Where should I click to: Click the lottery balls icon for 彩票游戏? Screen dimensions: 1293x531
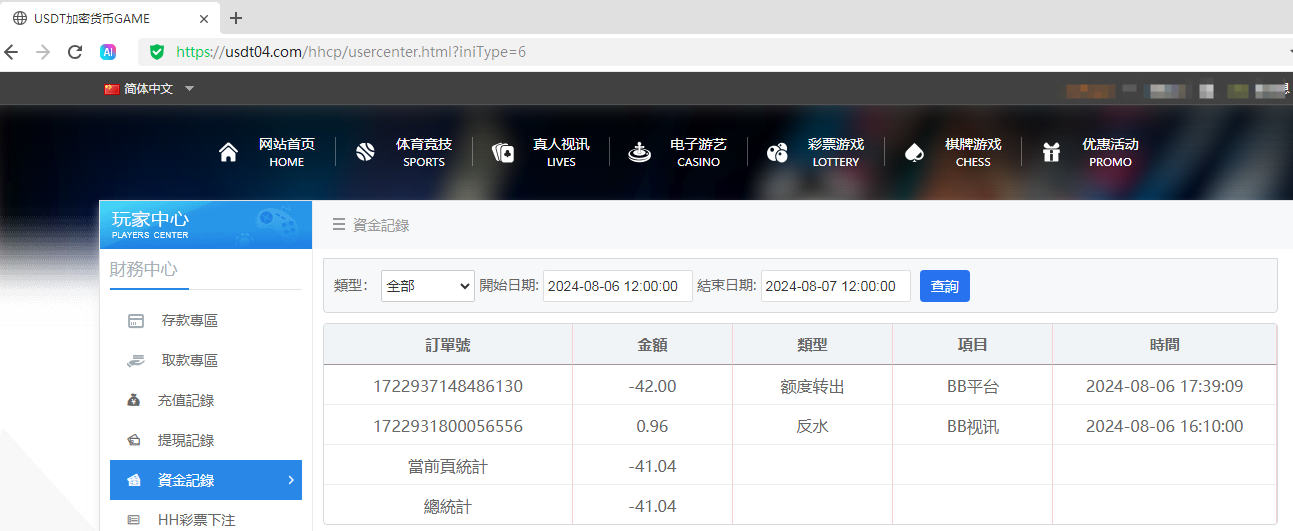click(777, 152)
